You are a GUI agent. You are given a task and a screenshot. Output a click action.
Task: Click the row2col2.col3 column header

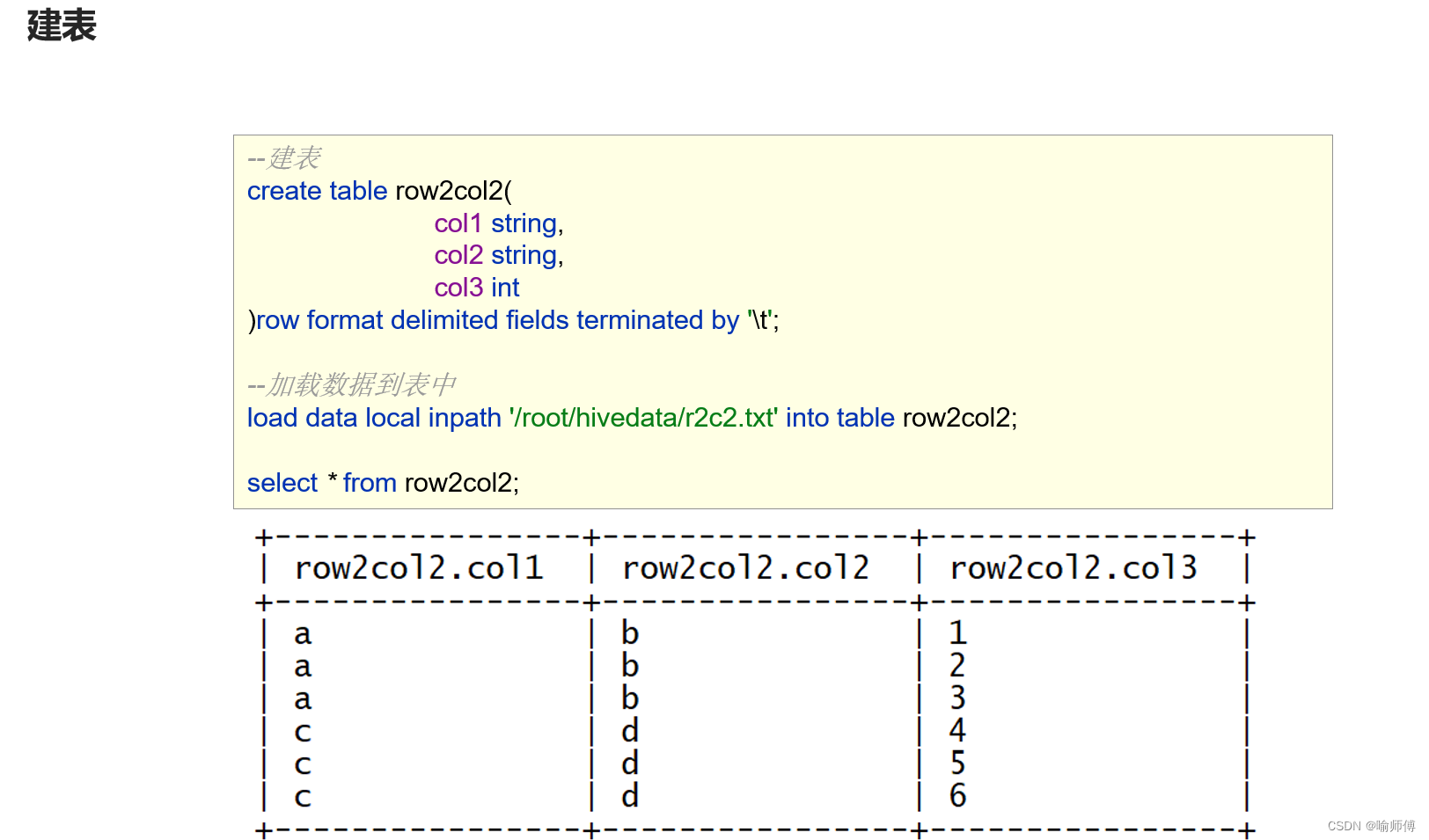(1074, 568)
